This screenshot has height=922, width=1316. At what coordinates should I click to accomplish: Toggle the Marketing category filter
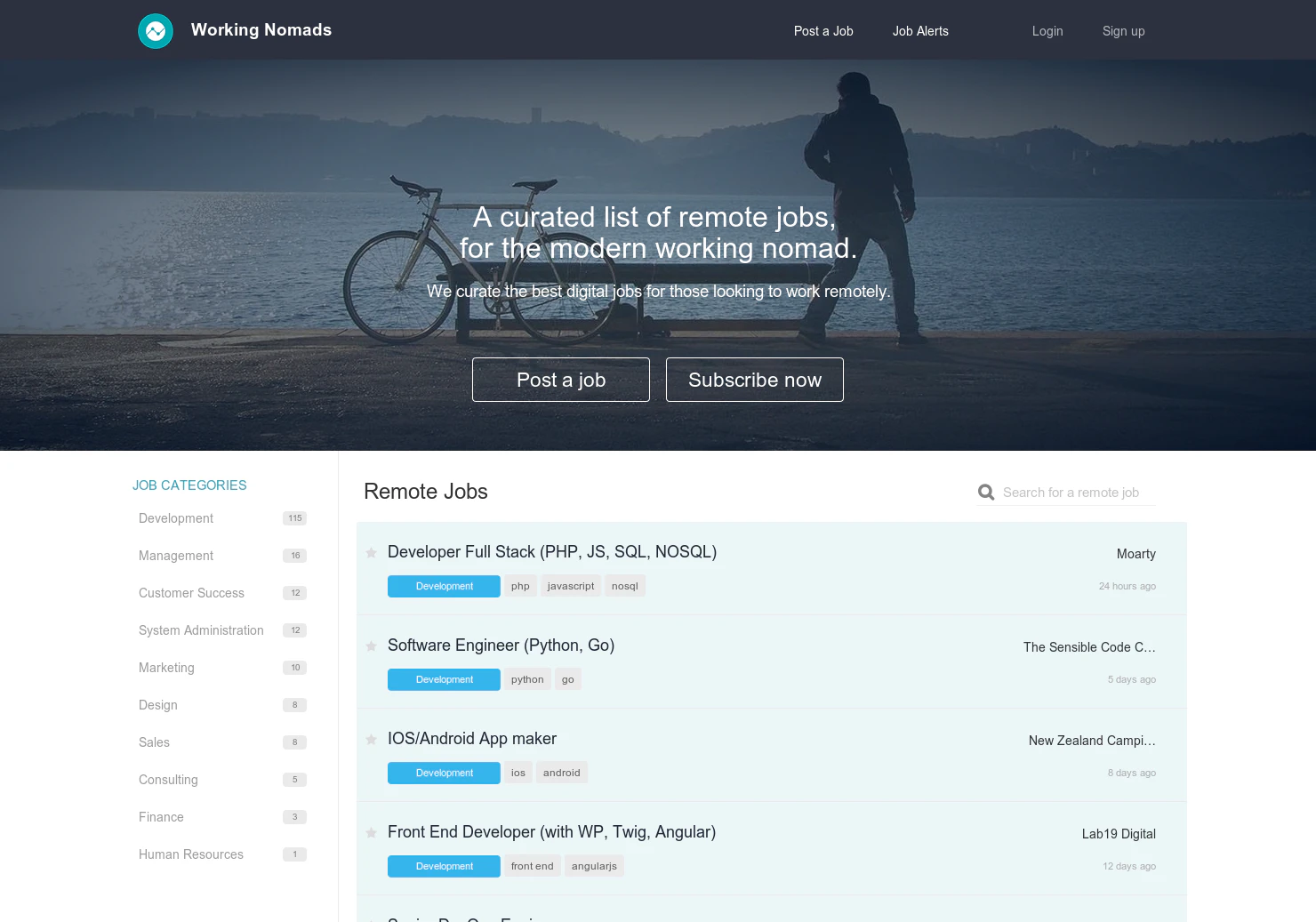pos(166,668)
